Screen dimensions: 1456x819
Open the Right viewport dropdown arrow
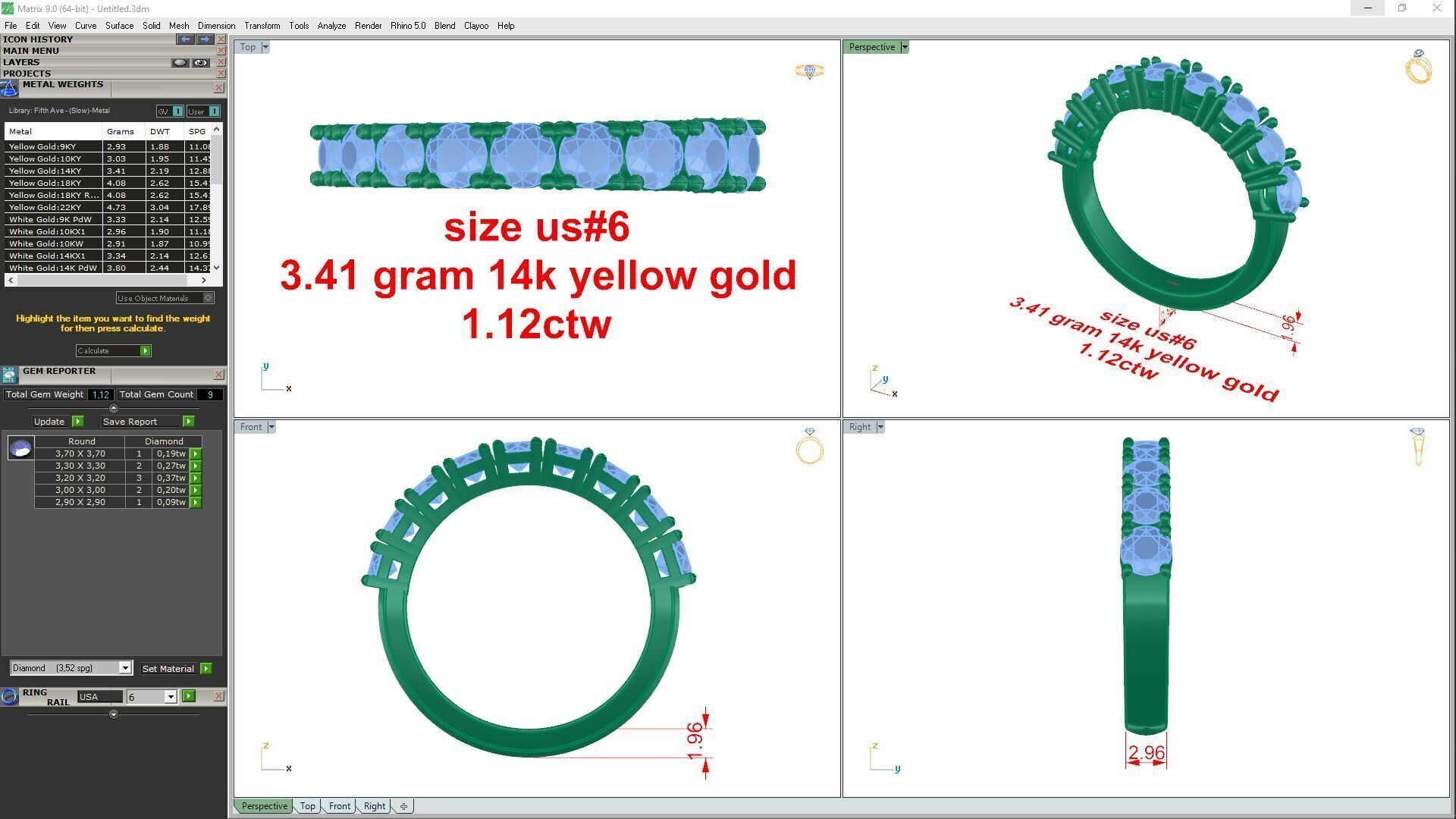tap(880, 427)
